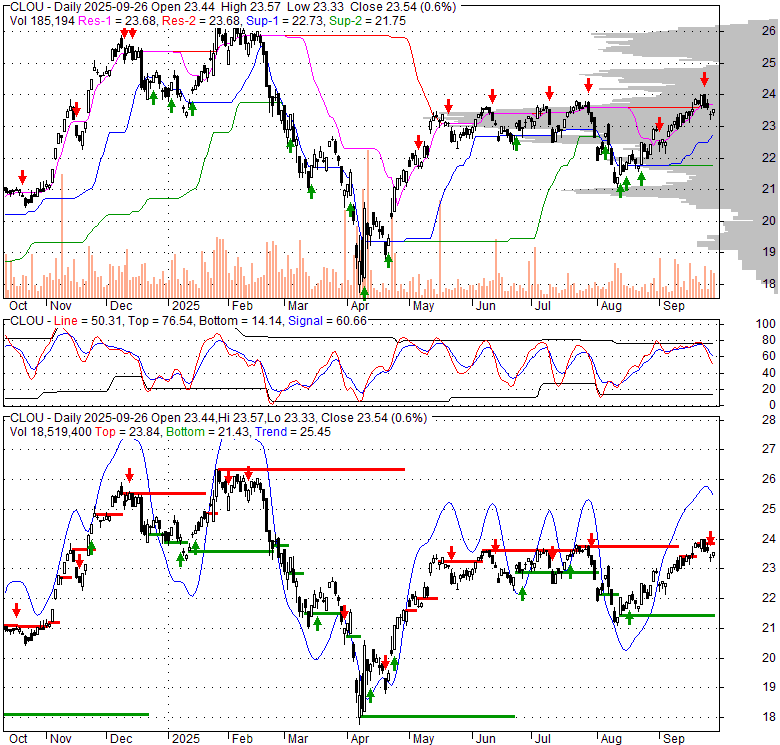Click oscillator Top = 76.54 label
The image size is (780, 745).
[x=160, y=321]
